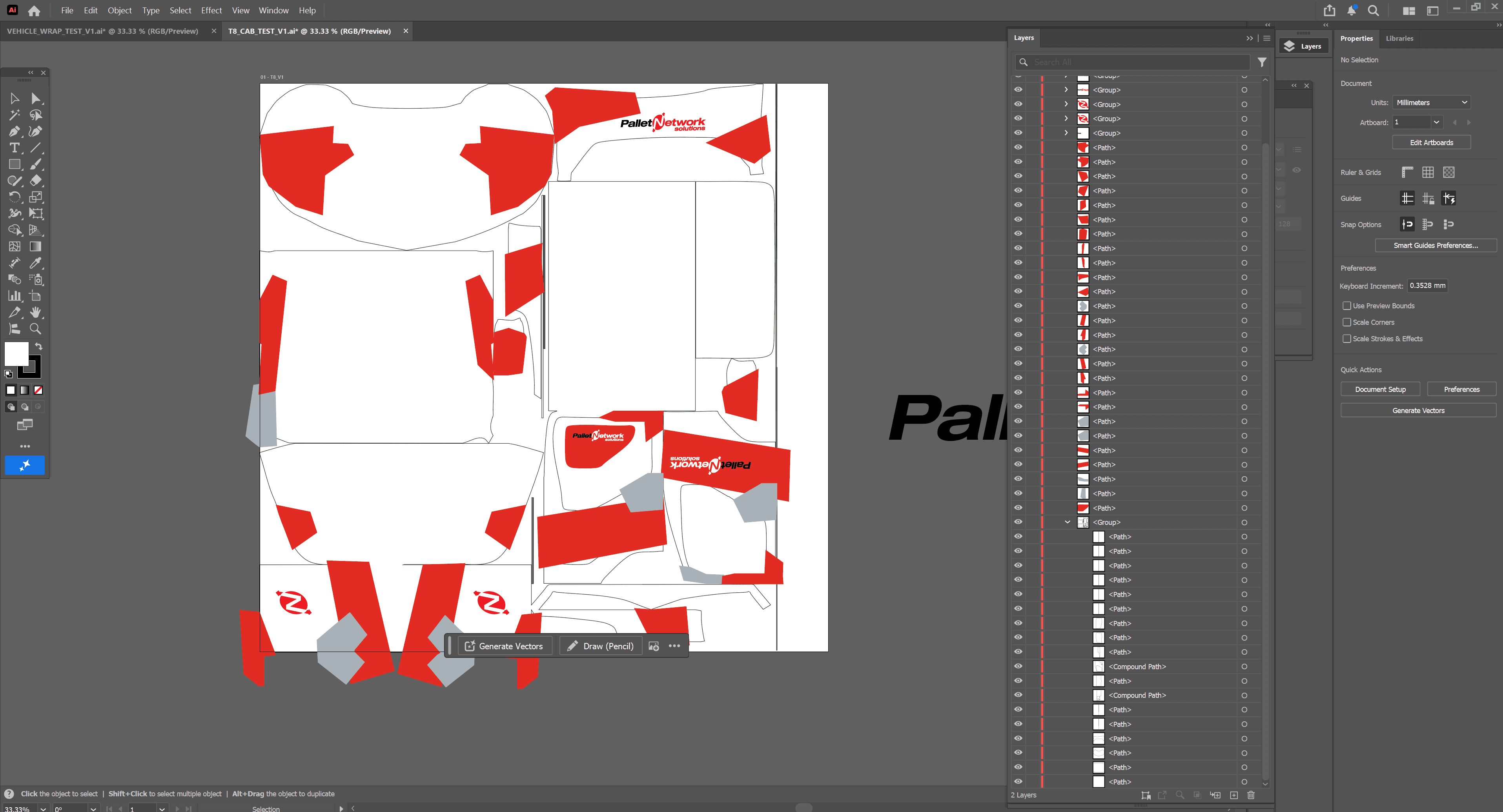
Task: Collapse the expanded Group in Layers
Action: 1067,522
